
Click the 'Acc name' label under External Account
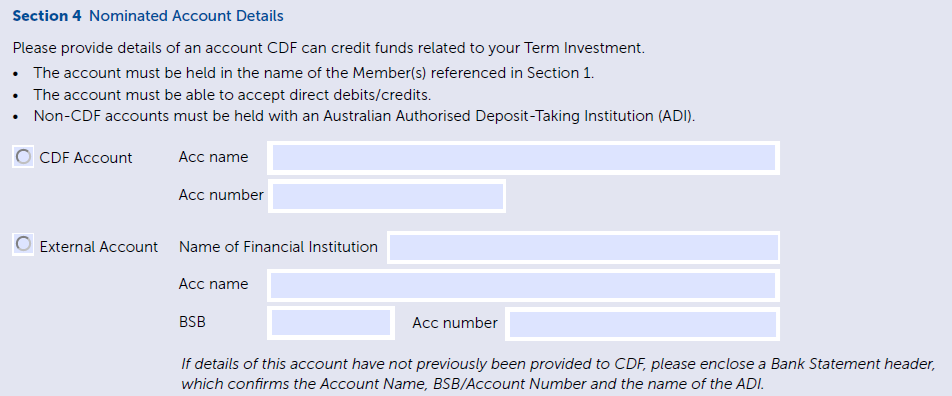pos(213,284)
